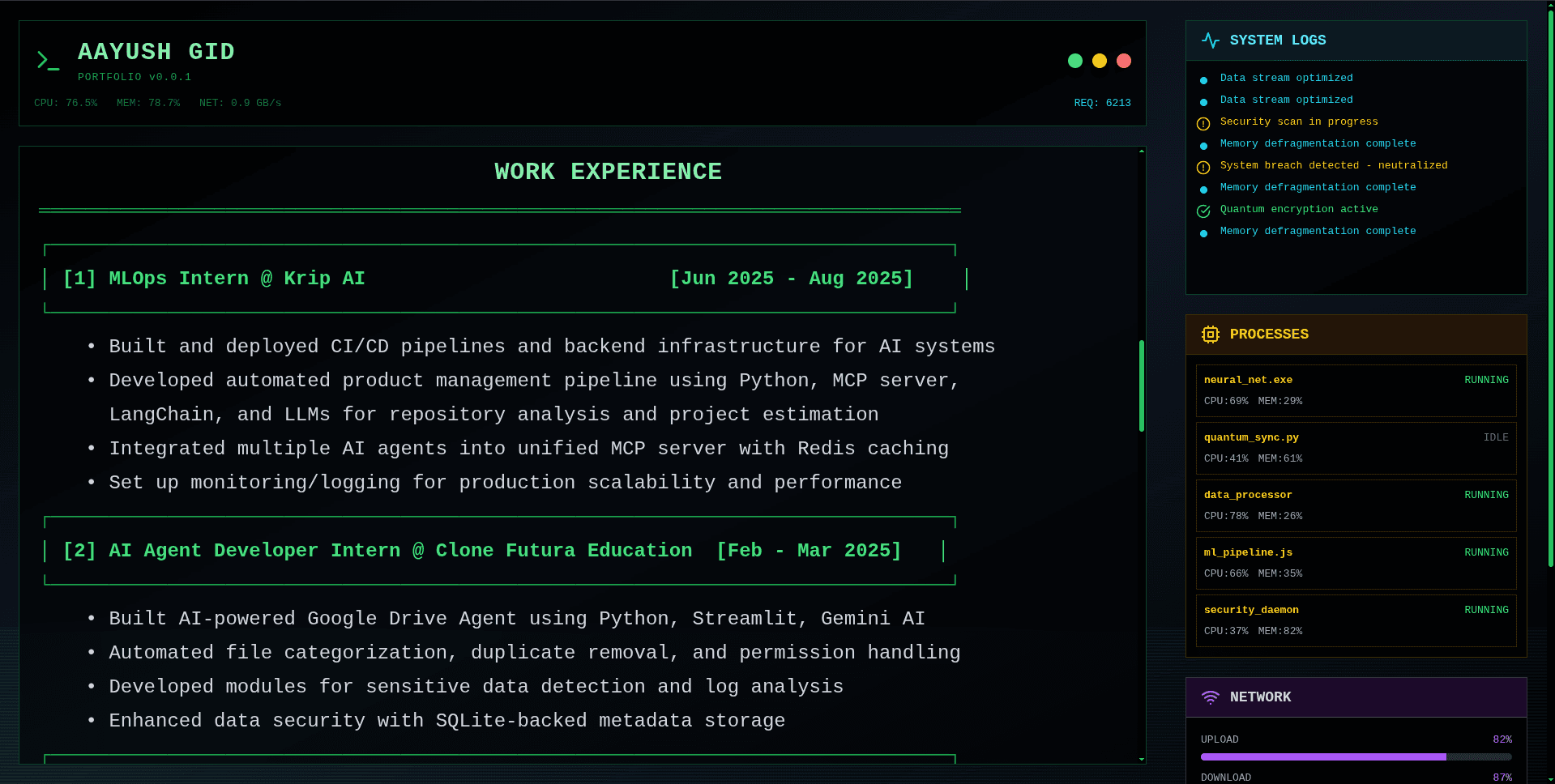Click the green dot in the header

[x=1074, y=61]
